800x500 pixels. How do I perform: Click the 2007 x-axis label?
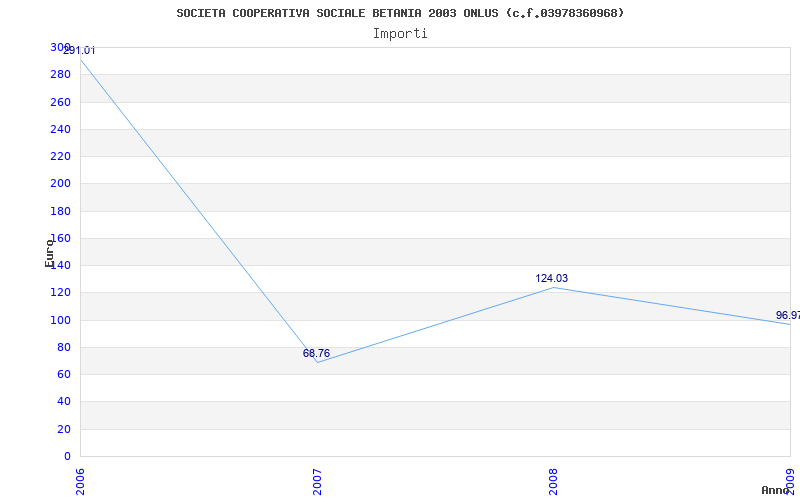pyautogui.click(x=317, y=483)
